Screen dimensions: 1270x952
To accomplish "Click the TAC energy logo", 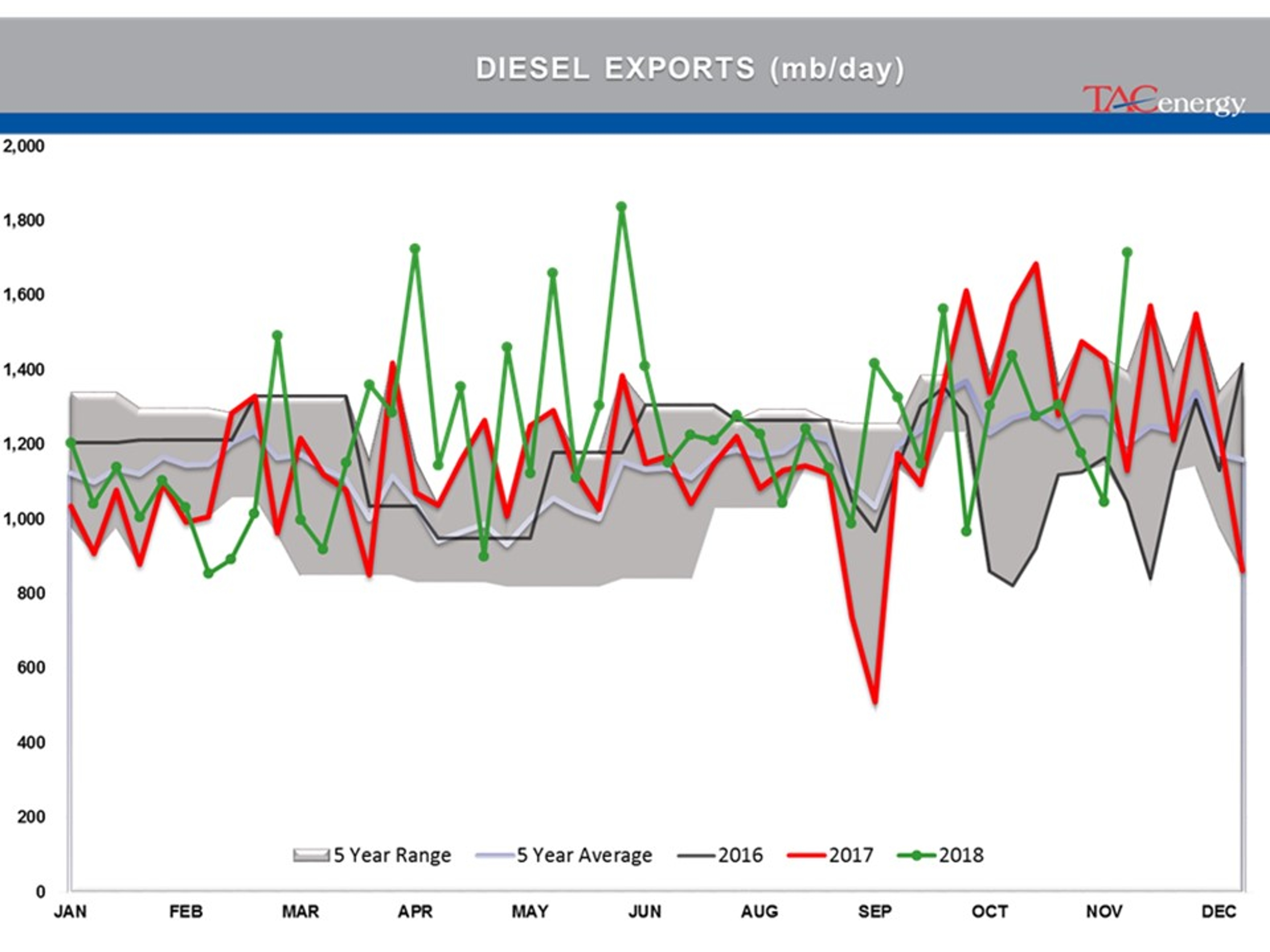I will pos(1164,101).
